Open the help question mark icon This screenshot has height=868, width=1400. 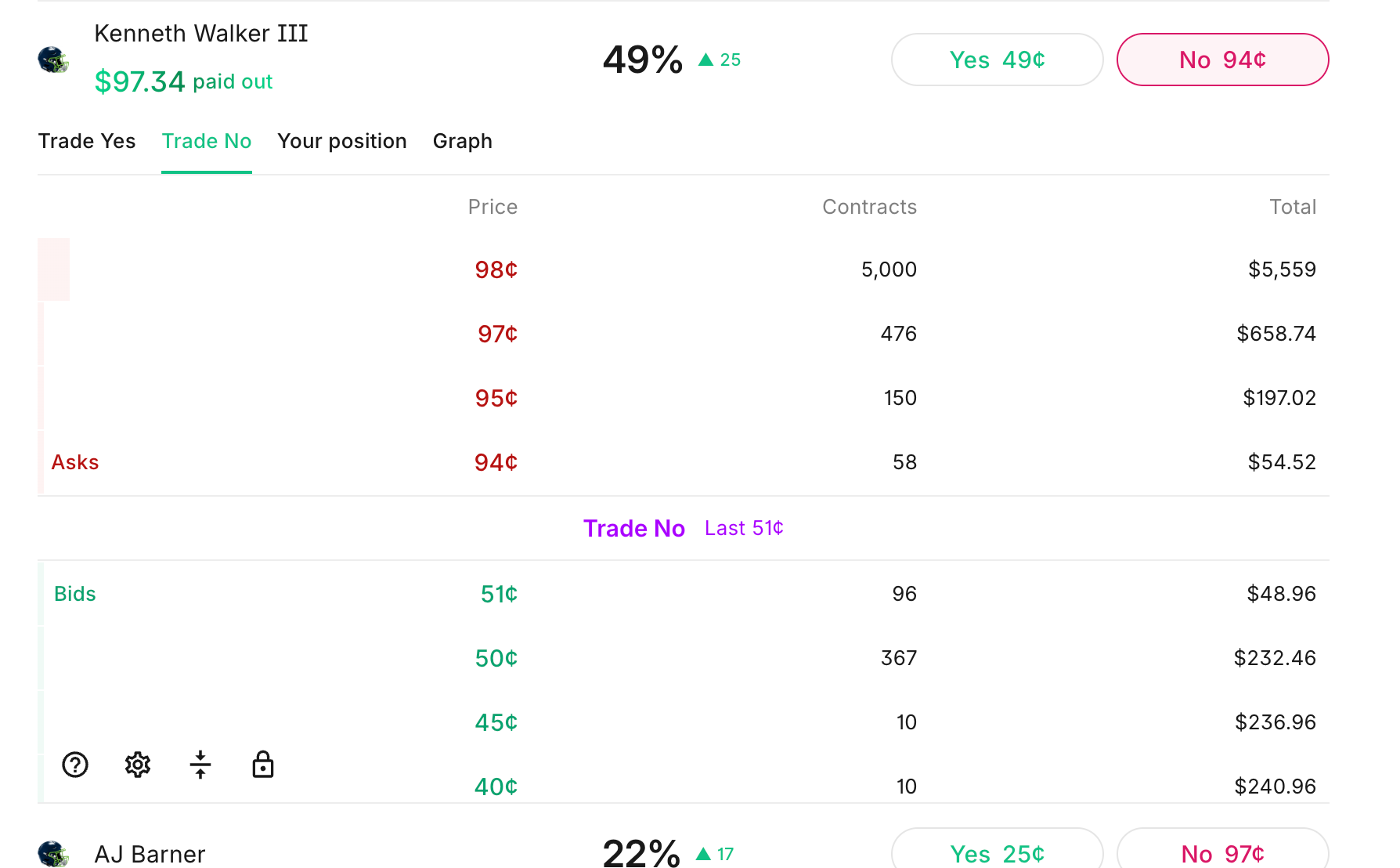[74, 765]
